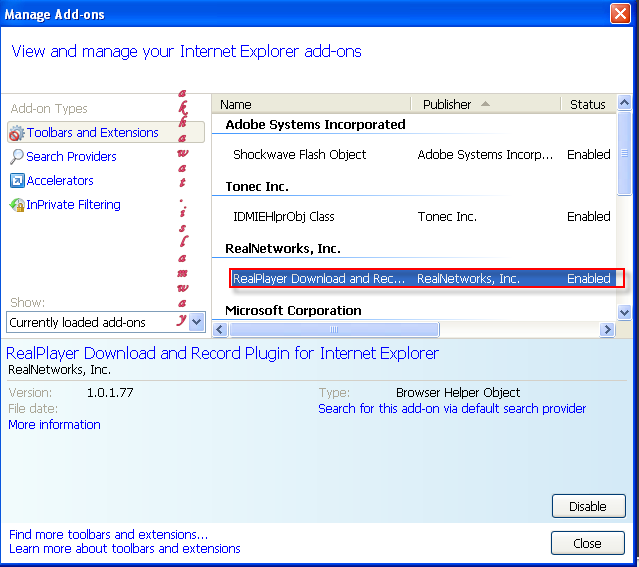Click Microsoft Corporation group header
Screen dimensions: 639x567
pyautogui.click(x=293, y=310)
